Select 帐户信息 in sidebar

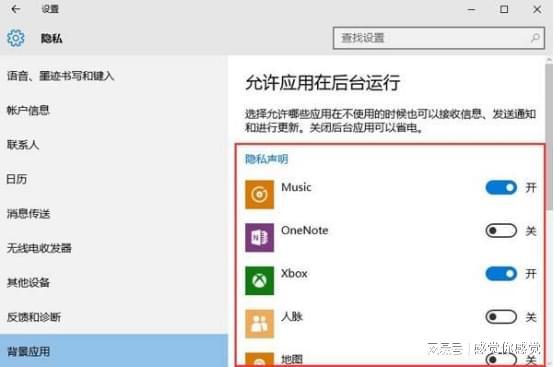tap(28, 110)
